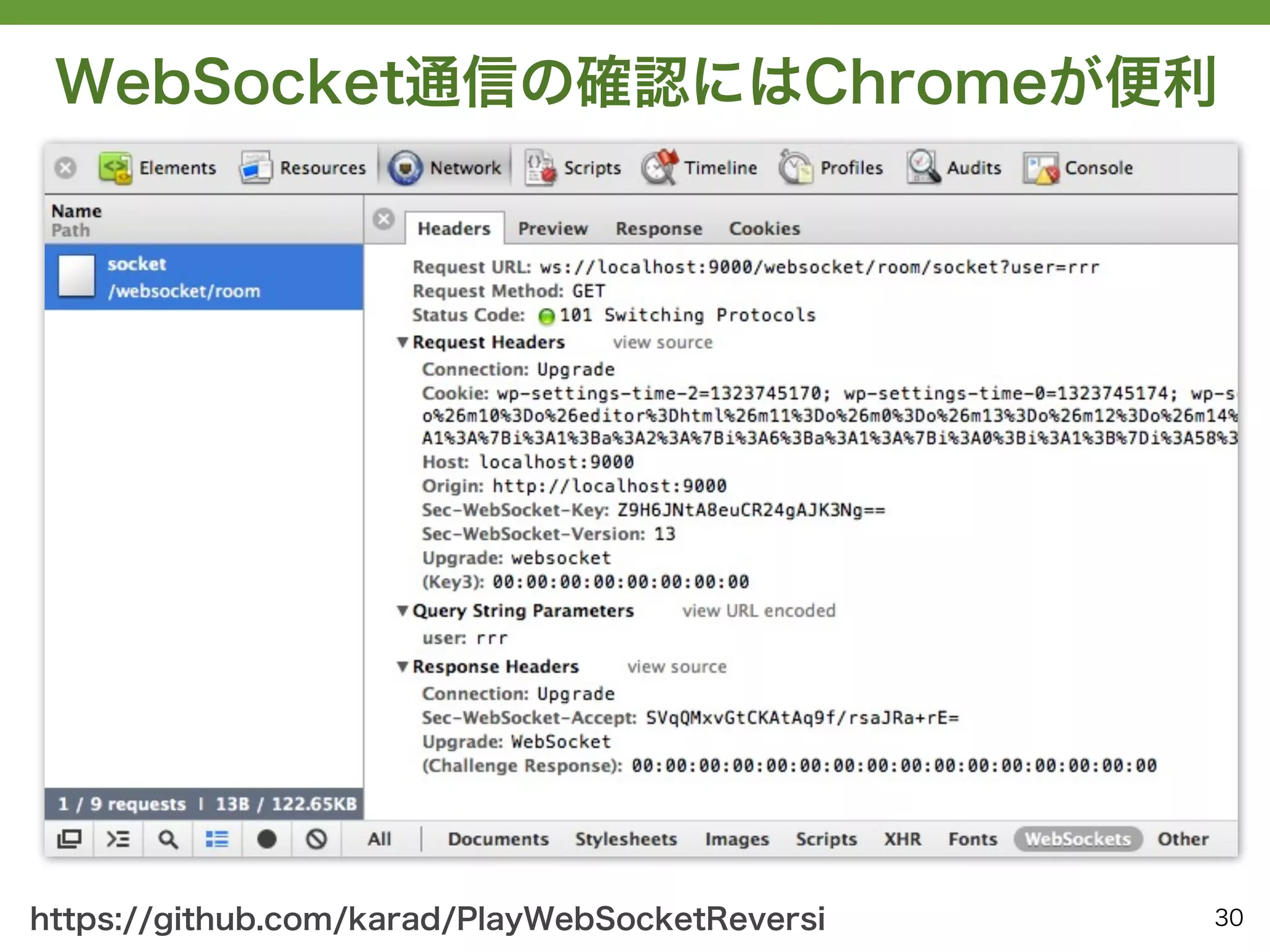Filter network list by Scripts

(x=827, y=839)
